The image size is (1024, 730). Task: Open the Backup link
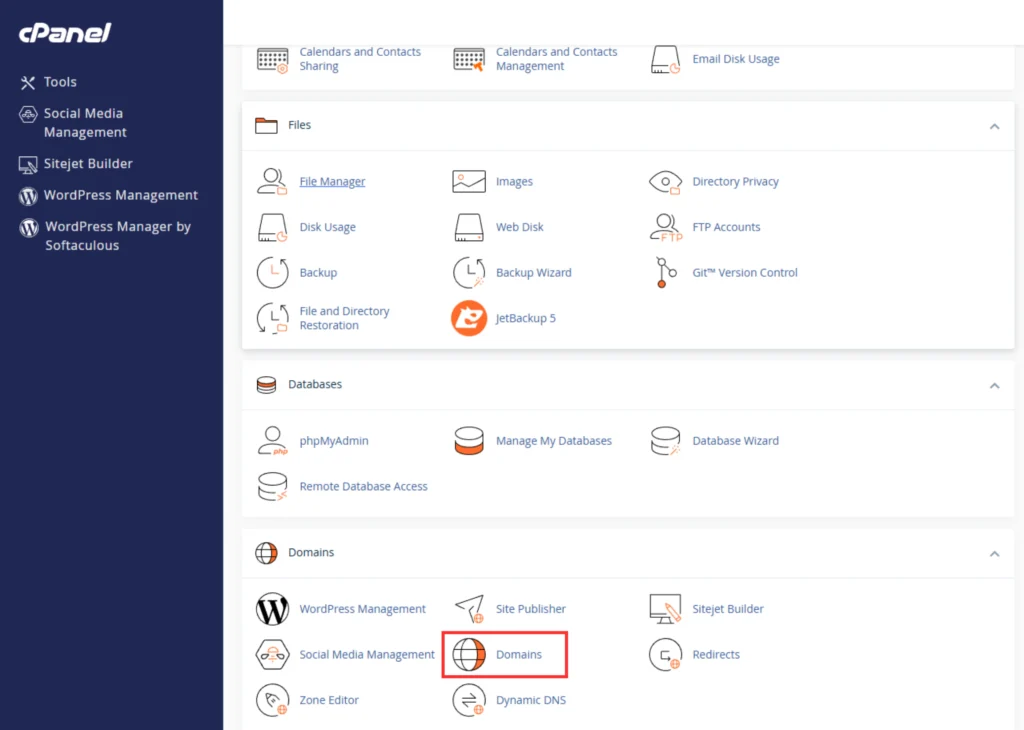[319, 273]
